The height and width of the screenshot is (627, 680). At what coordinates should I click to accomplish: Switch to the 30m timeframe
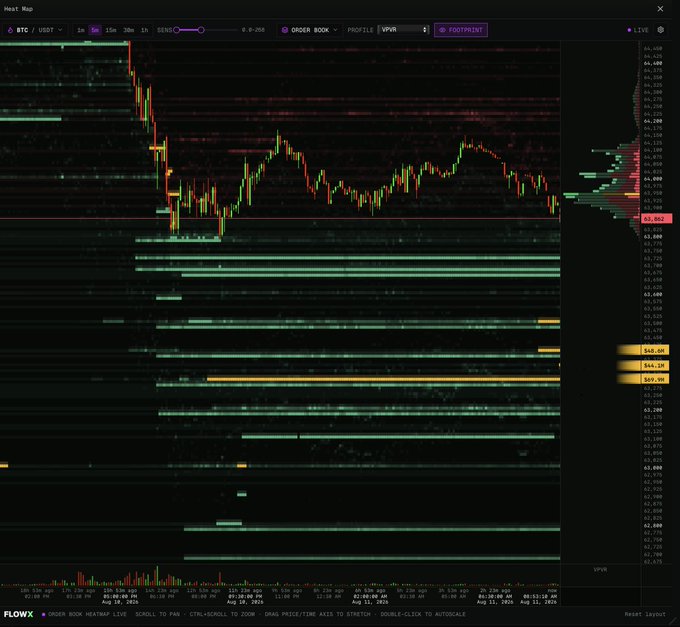128,30
